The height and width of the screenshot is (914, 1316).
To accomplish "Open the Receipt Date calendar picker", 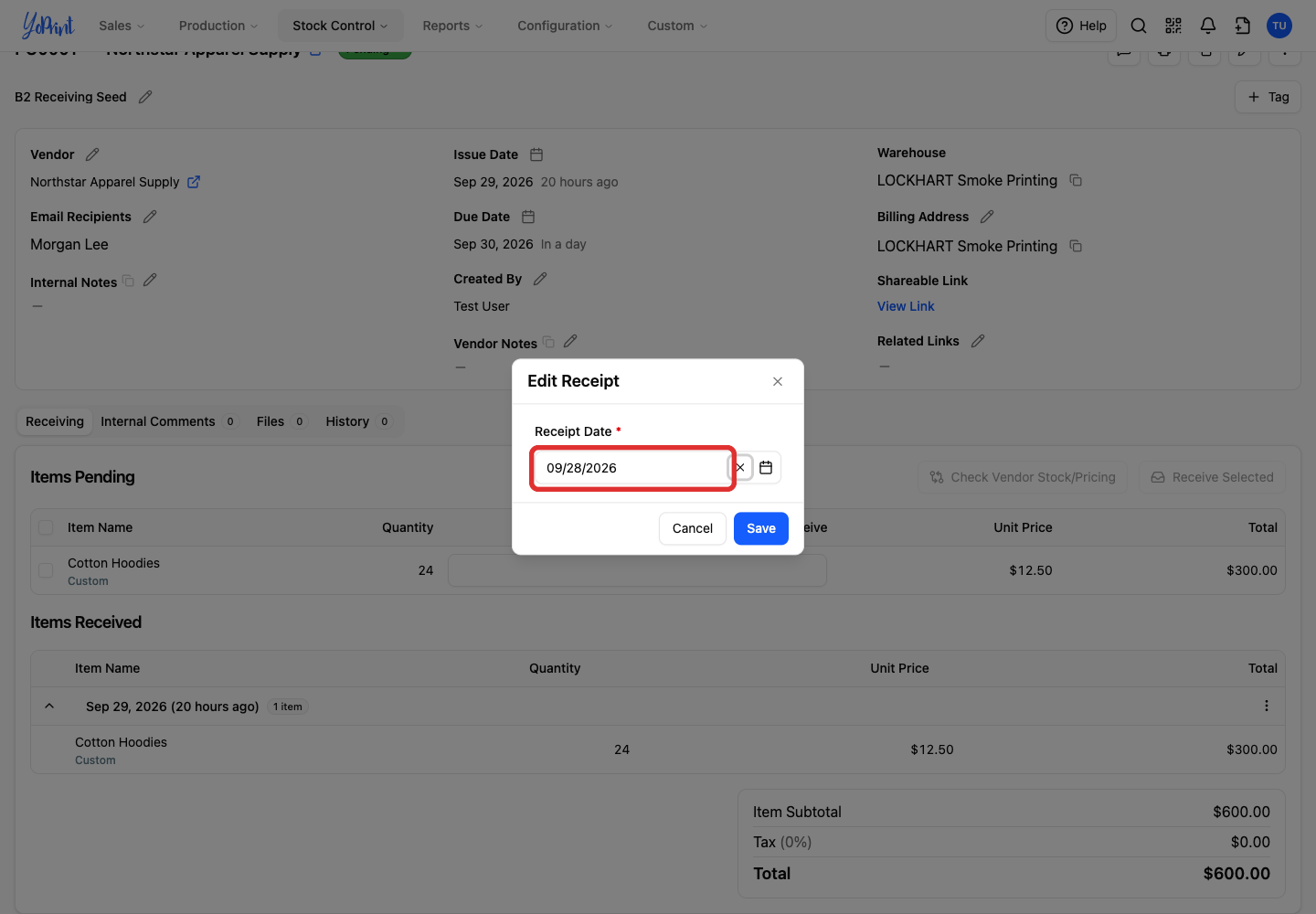I will (x=766, y=468).
